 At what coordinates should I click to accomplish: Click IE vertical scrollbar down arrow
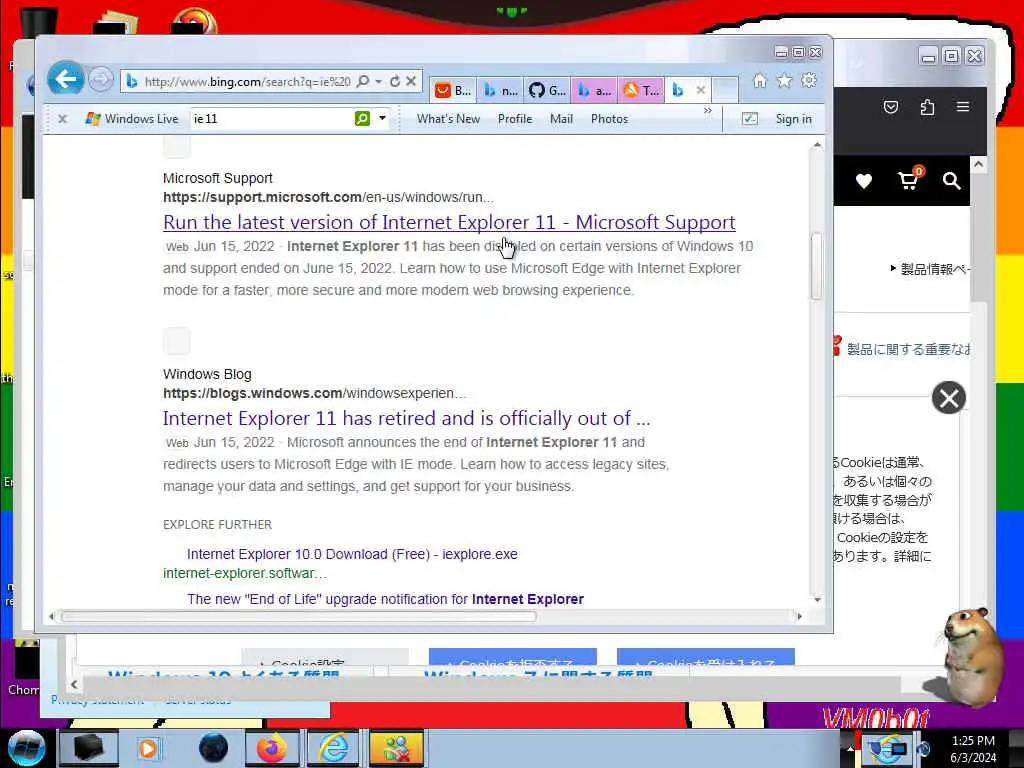[x=816, y=599]
